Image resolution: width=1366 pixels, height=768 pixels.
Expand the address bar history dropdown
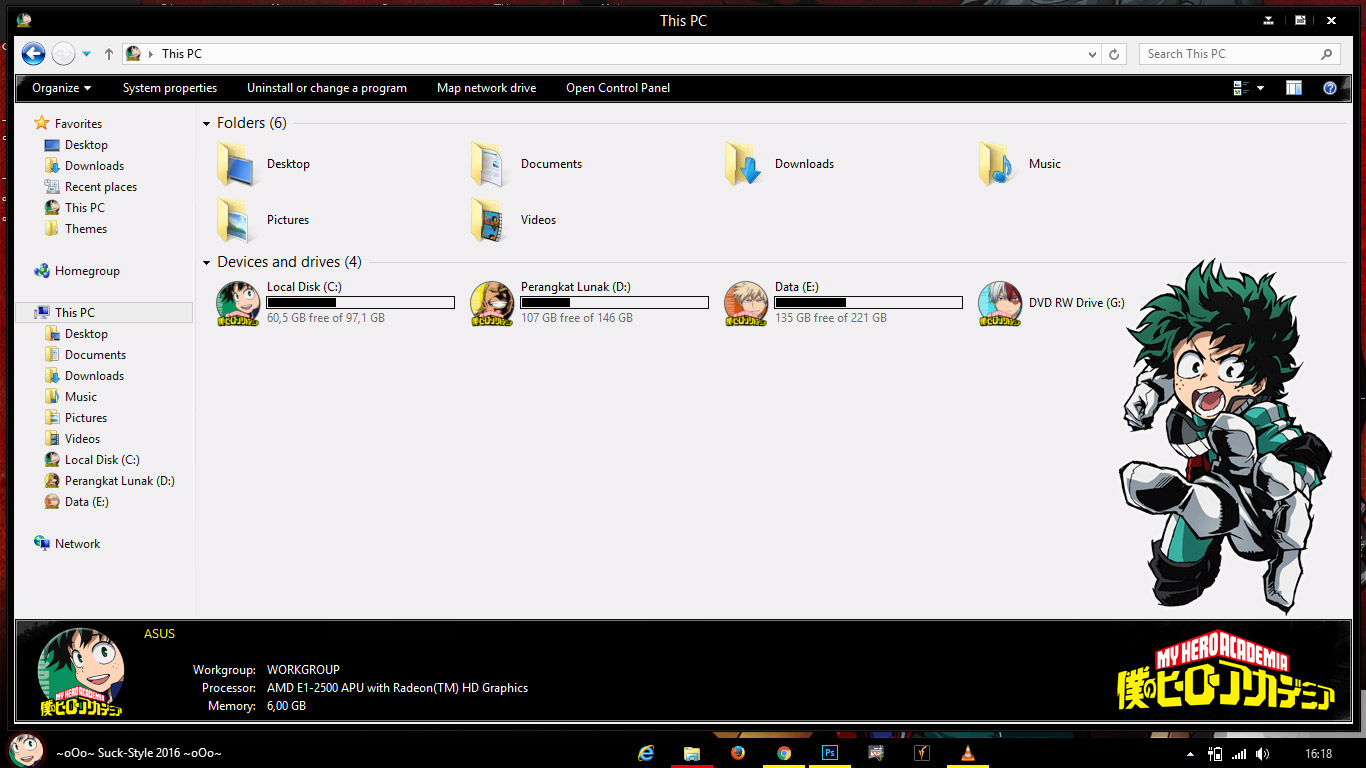[1092, 54]
